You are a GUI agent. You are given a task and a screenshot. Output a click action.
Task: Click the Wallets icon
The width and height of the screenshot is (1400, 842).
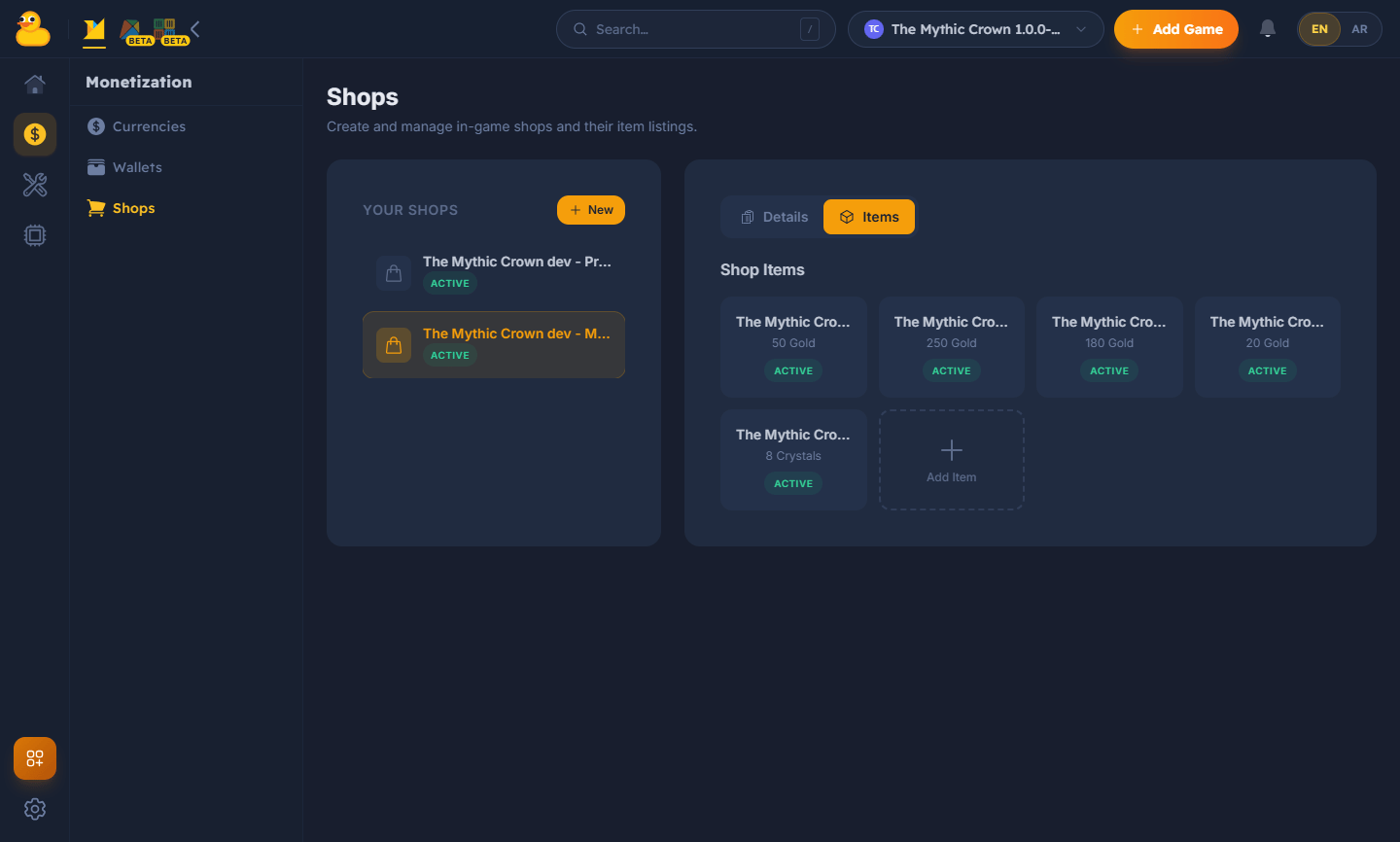pos(96,167)
